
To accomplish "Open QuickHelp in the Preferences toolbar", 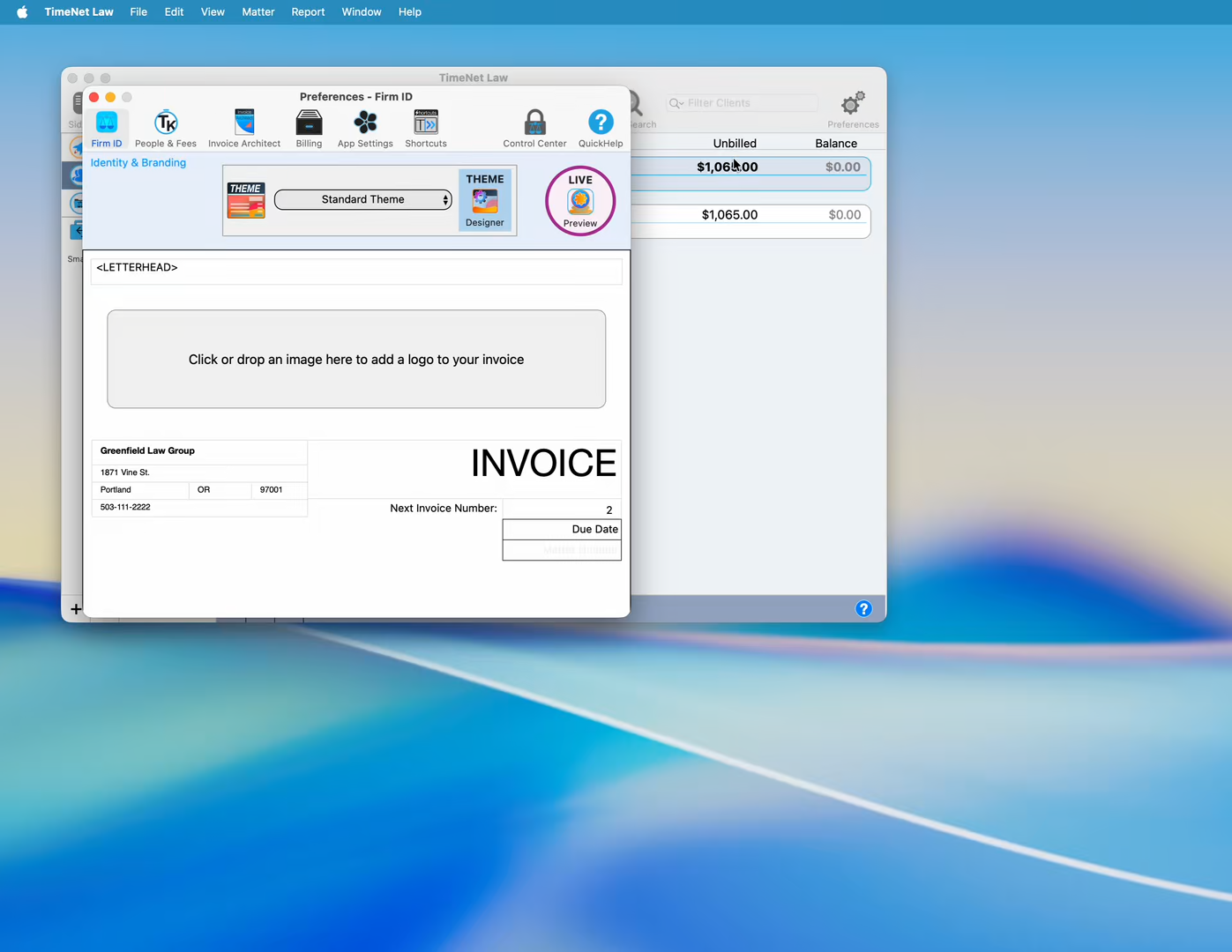I will point(601,129).
